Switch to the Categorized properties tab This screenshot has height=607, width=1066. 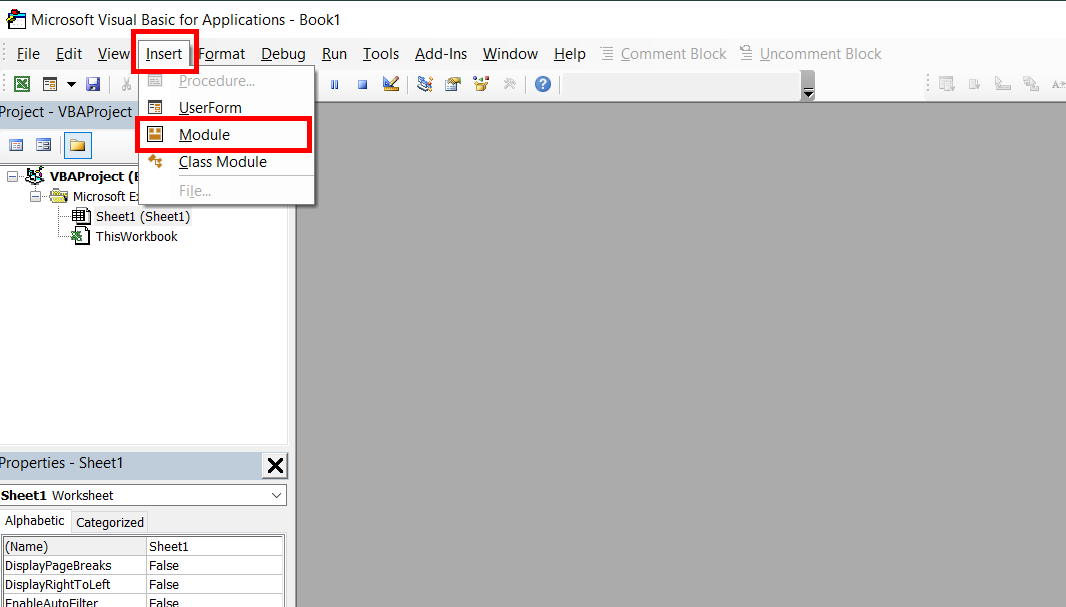pyautogui.click(x=110, y=522)
